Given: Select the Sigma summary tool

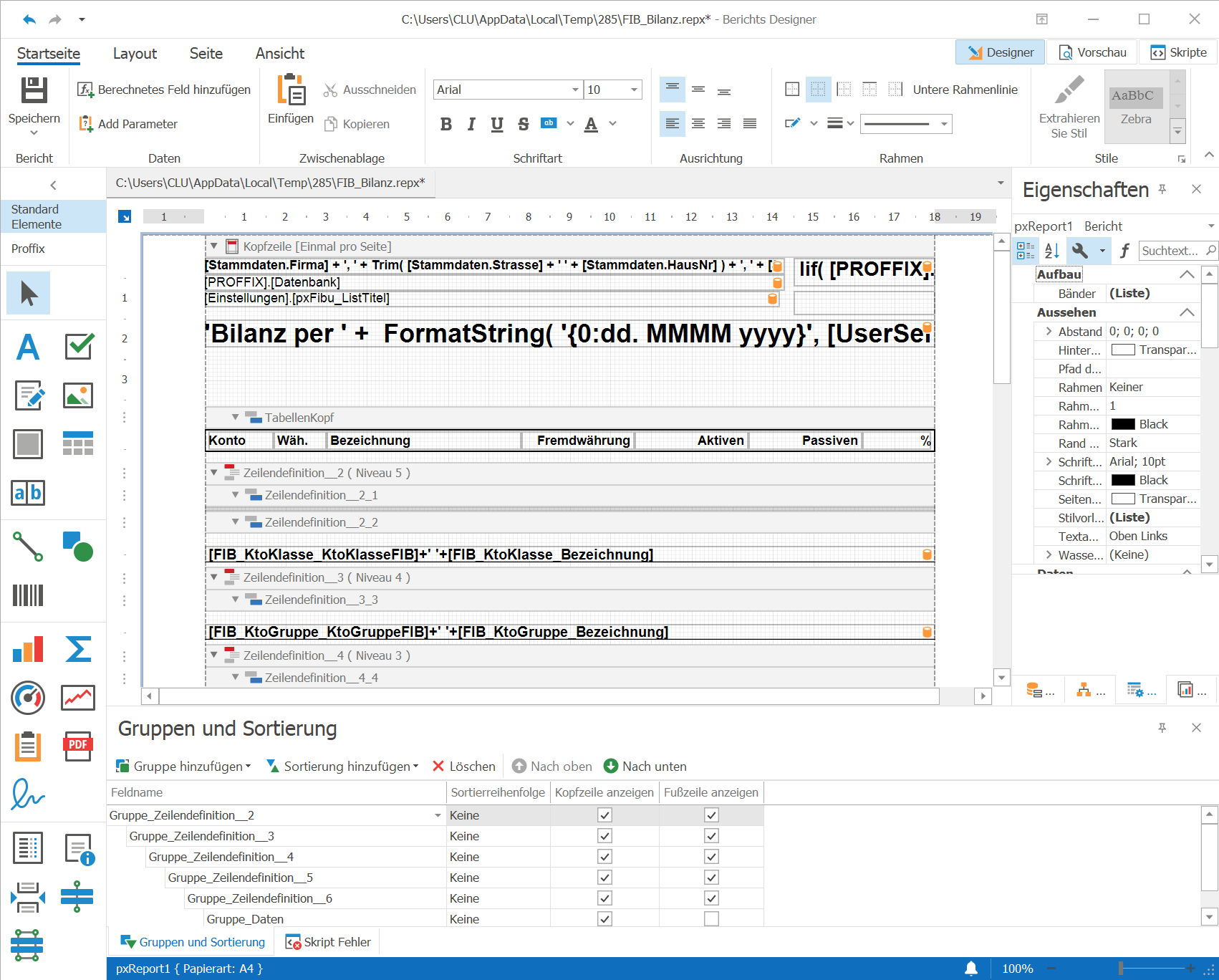Looking at the screenshot, I should click(x=78, y=649).
